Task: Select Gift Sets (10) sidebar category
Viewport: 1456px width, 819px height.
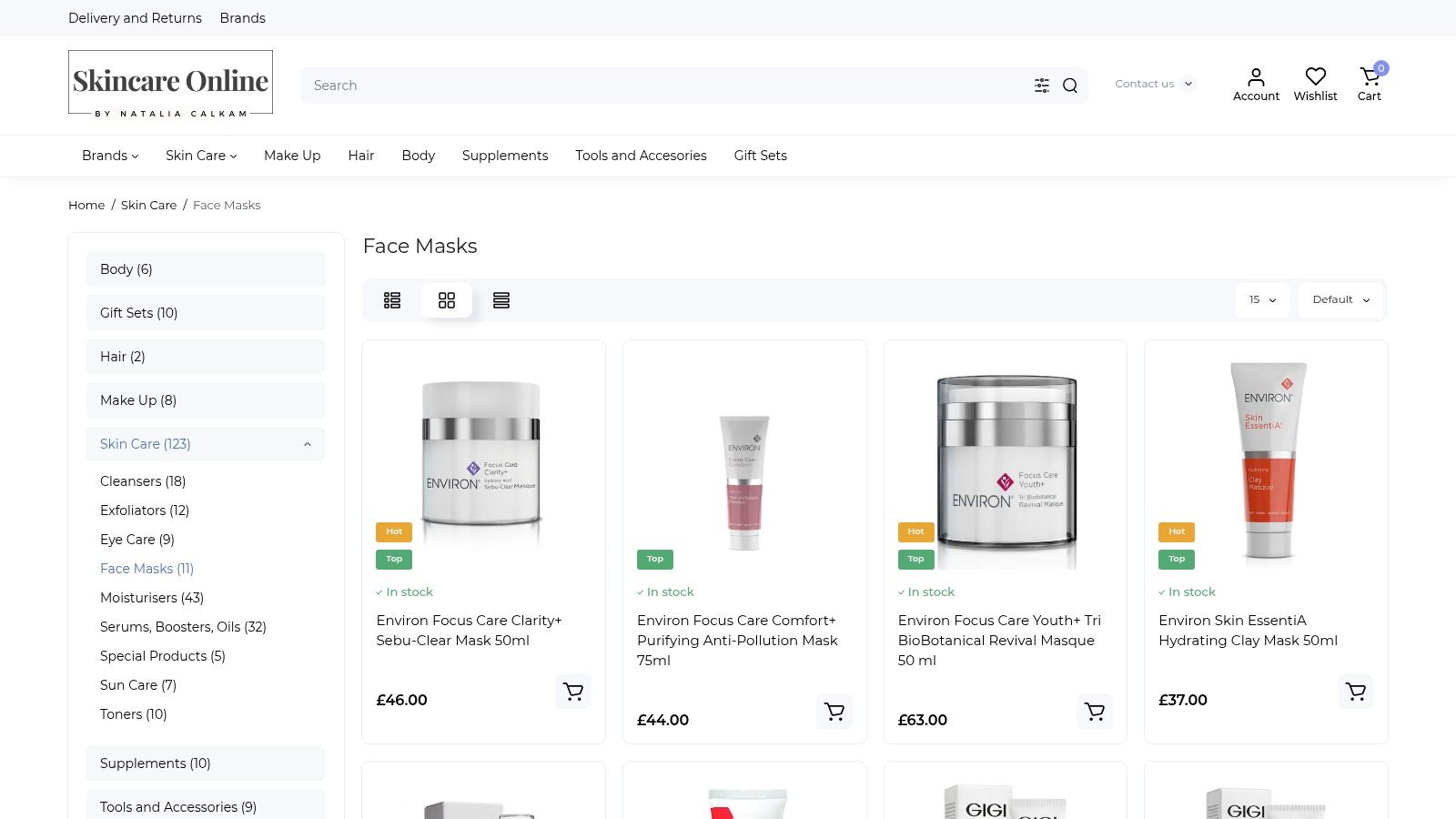Action: click(206, 313)
